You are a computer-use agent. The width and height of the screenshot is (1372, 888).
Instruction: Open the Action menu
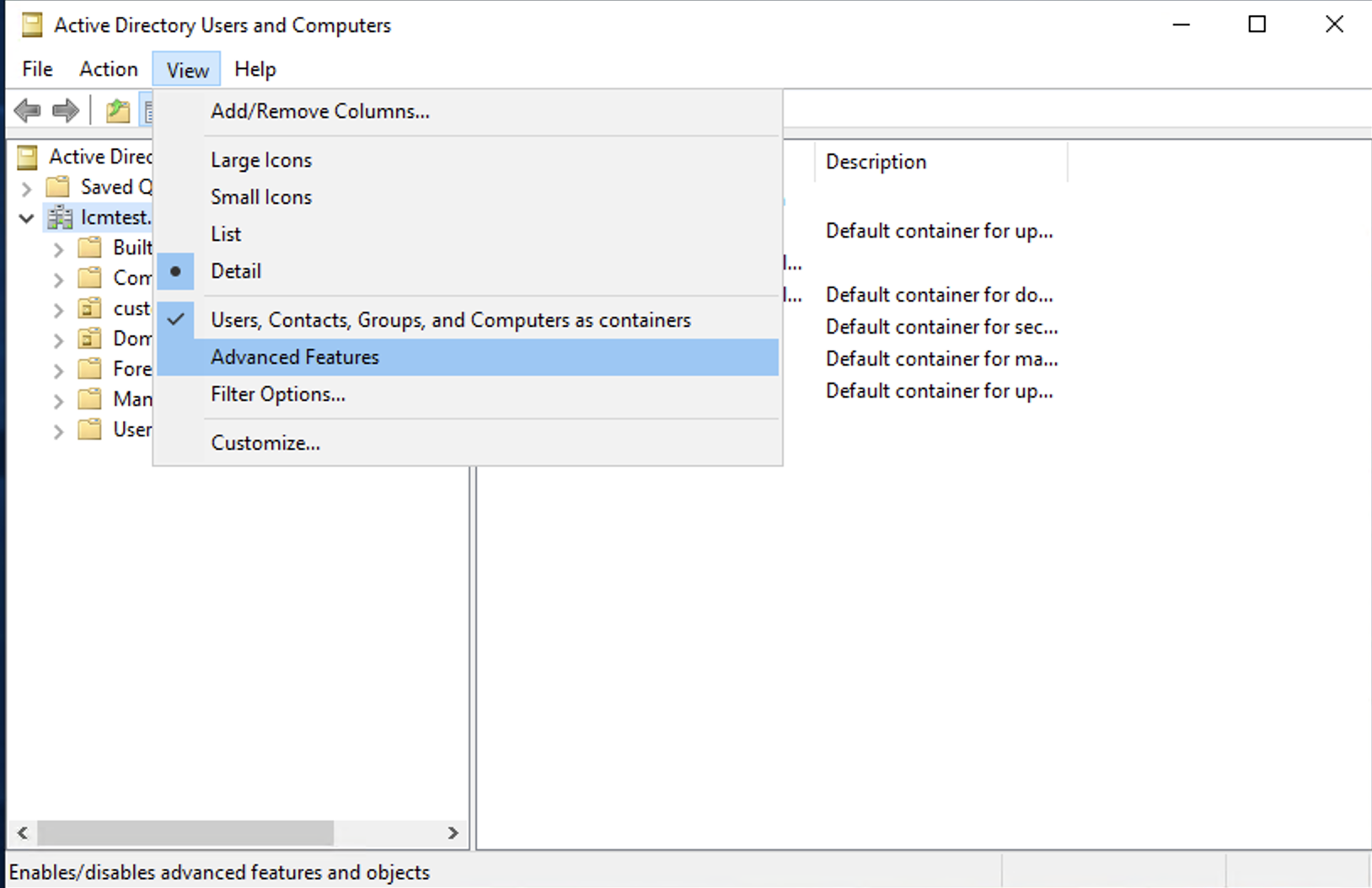[108, 69]
